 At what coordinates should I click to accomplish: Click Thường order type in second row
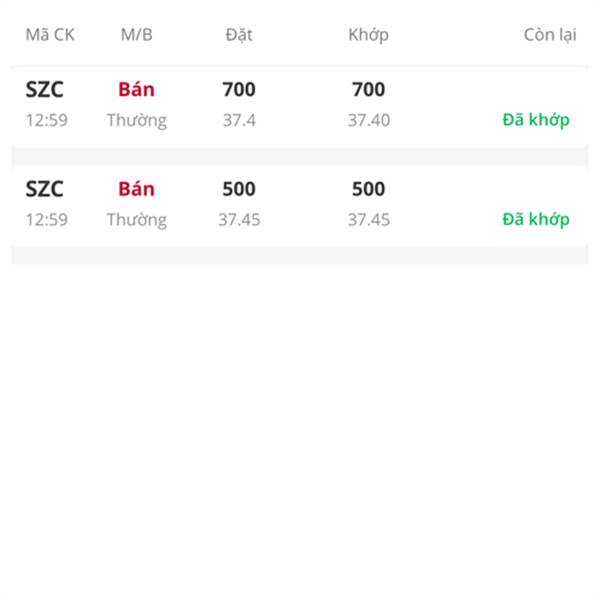(x=137, y=220)
